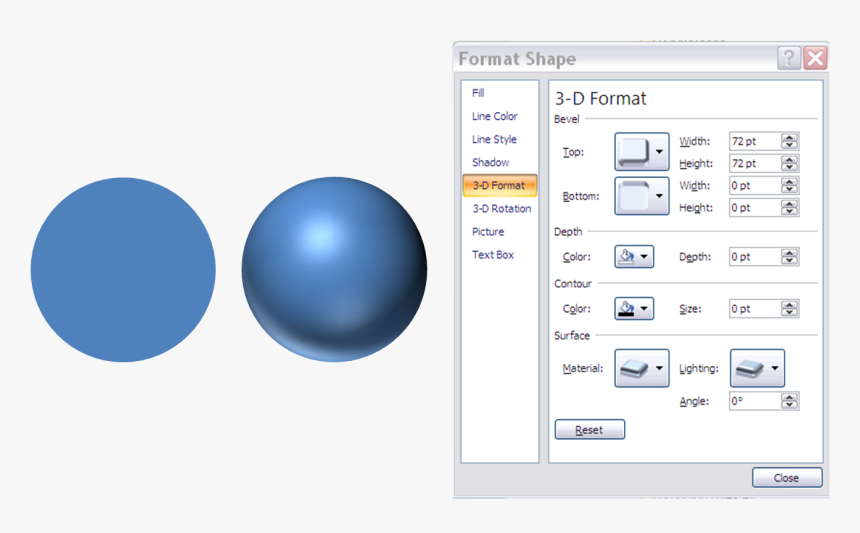Screen dimensions: 860x533
Task: Decrease Top bevel Height with down arrow
Action: (x=790, y=167)
